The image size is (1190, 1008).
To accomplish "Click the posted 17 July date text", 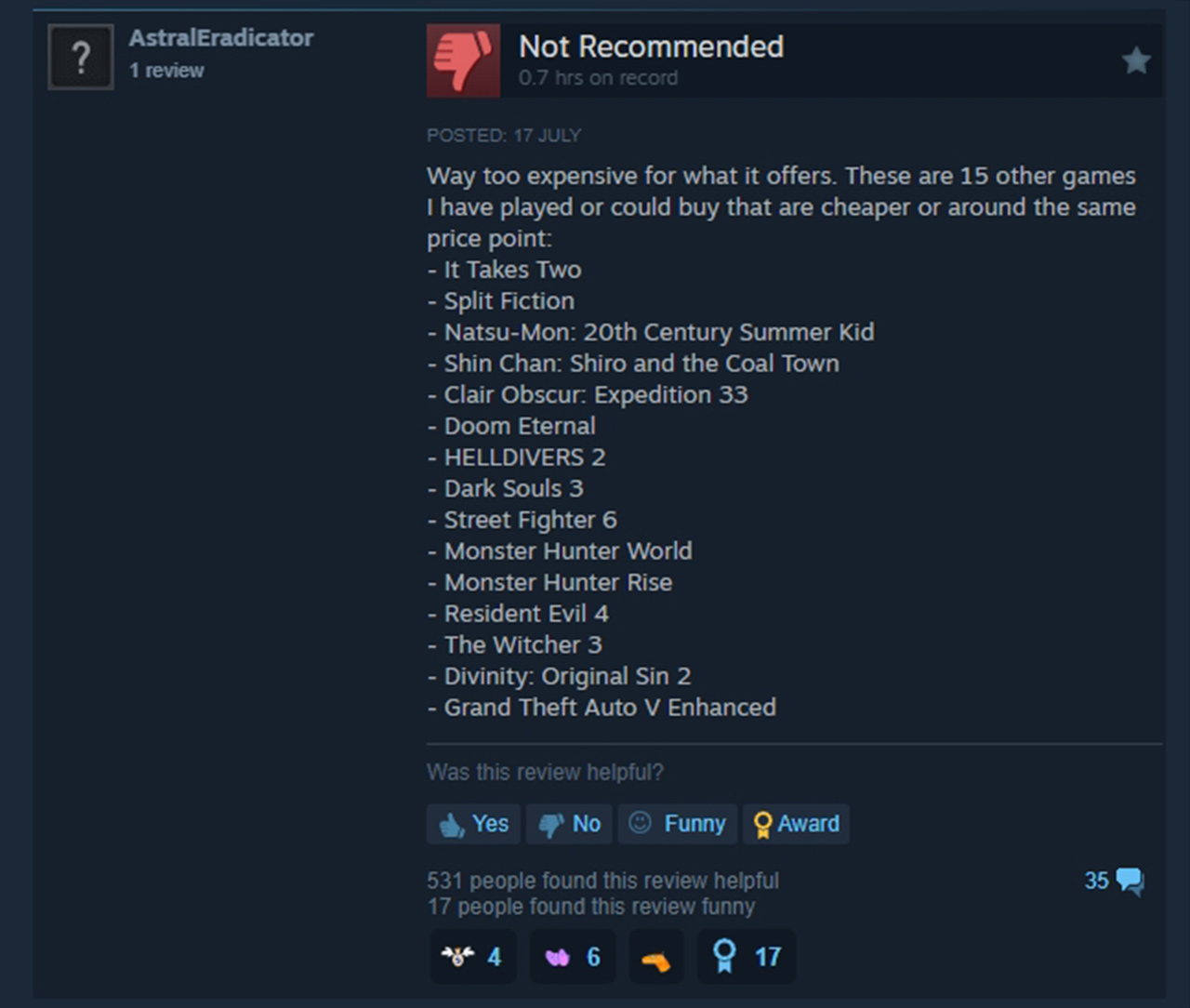I will (x=504, y=136).
